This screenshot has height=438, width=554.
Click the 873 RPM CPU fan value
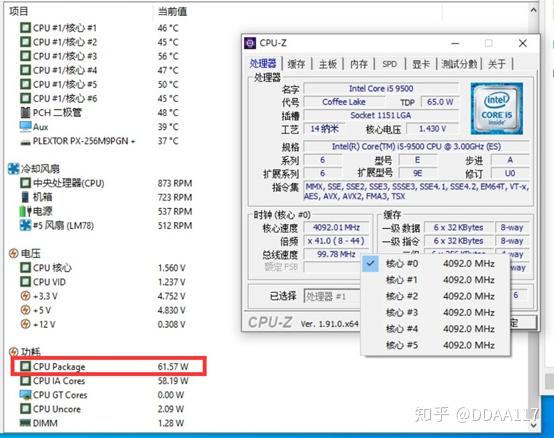(175, 183)
